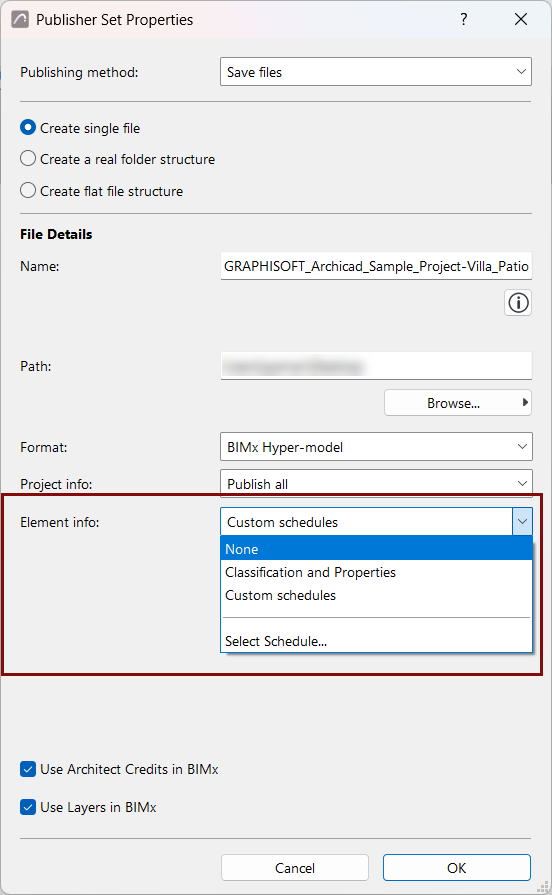Viewport: 552px width, 895px height.
Task: Click the Archicad logo in the title bar
Action: click(x=20, y=19)
